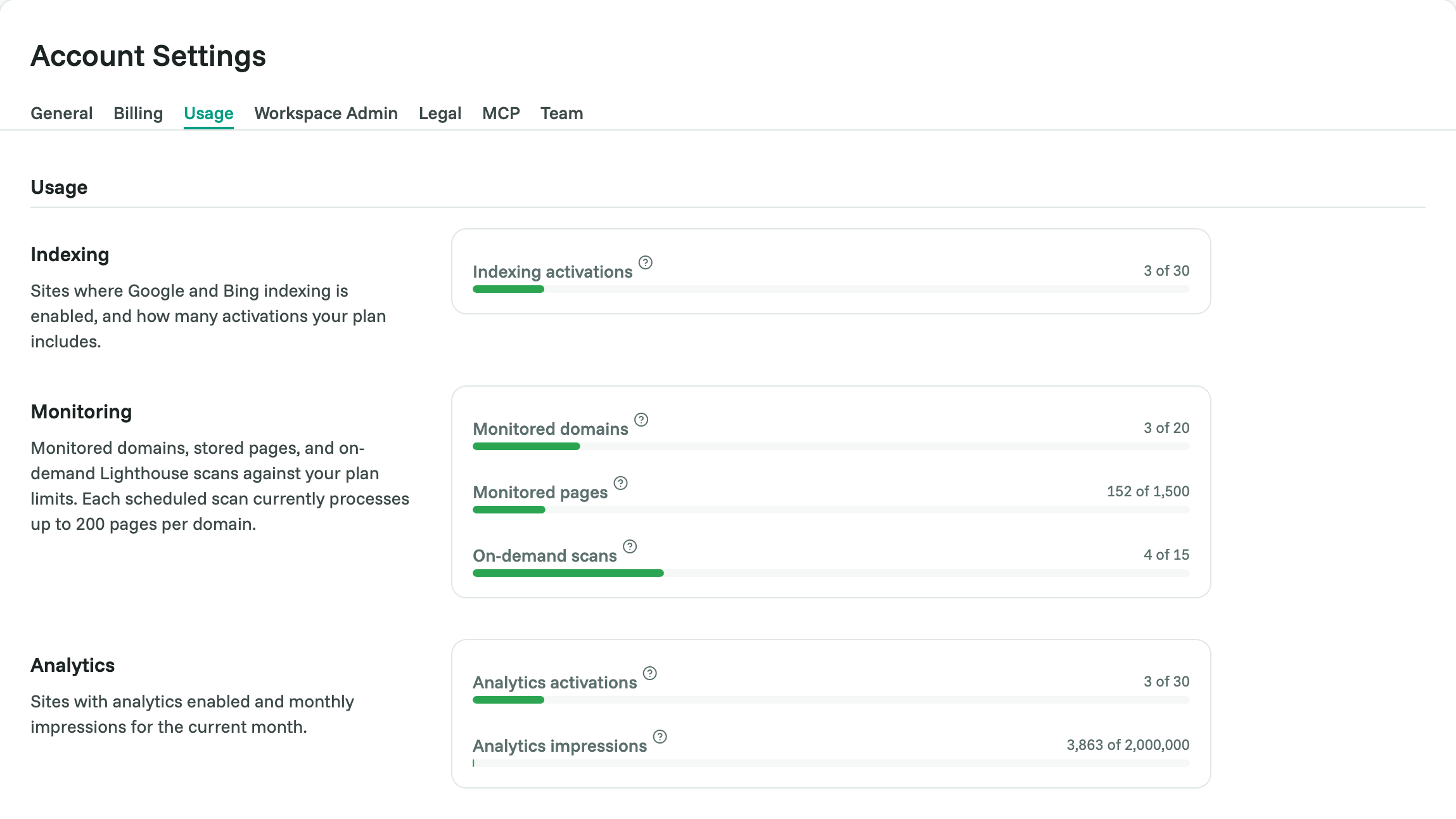Open the help icon beside Analytics activations
Image resolution: width=1456 pixels, height=819 pixels.
650,673
